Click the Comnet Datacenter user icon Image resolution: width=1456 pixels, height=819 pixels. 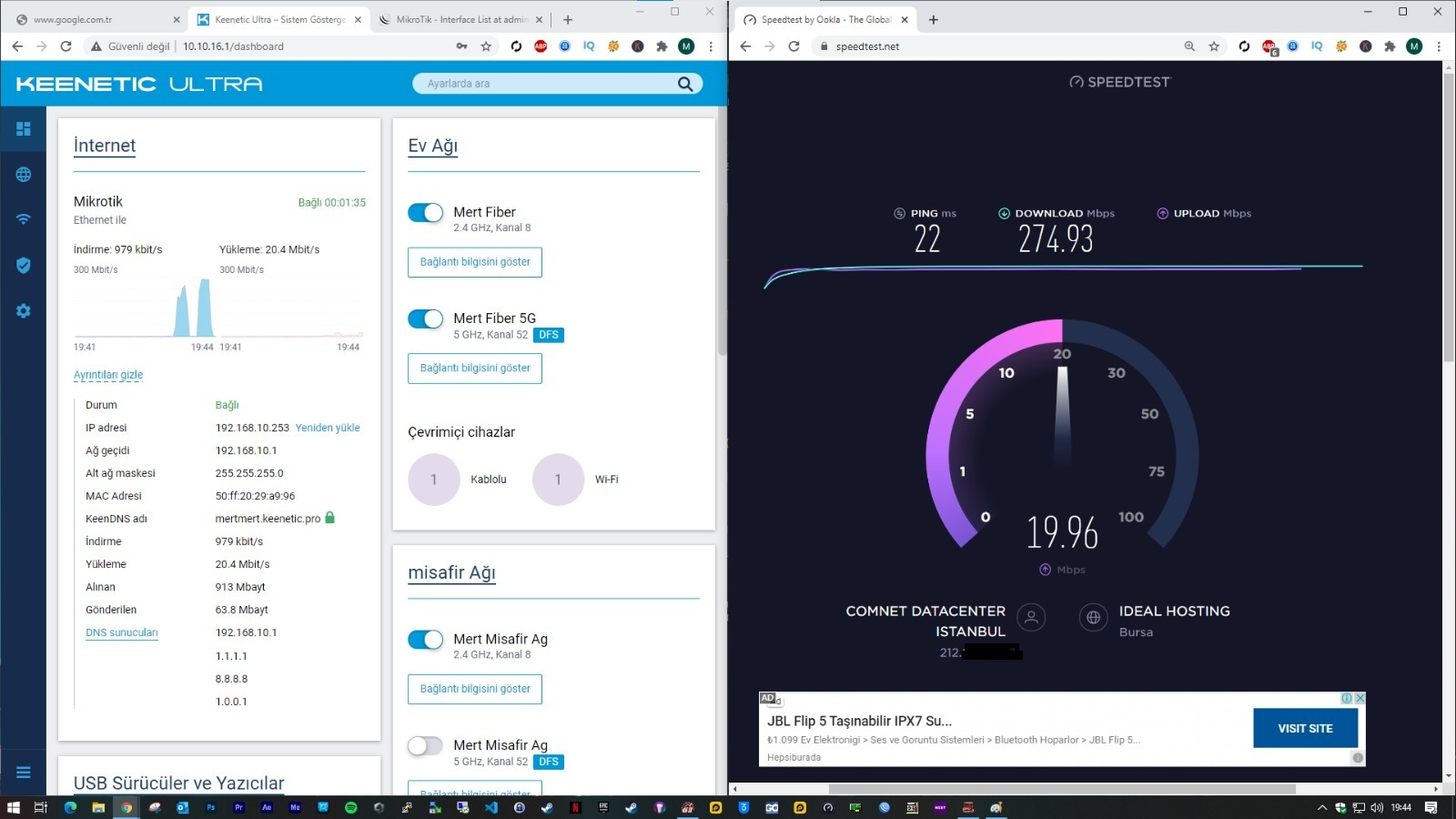point(1031,618)
